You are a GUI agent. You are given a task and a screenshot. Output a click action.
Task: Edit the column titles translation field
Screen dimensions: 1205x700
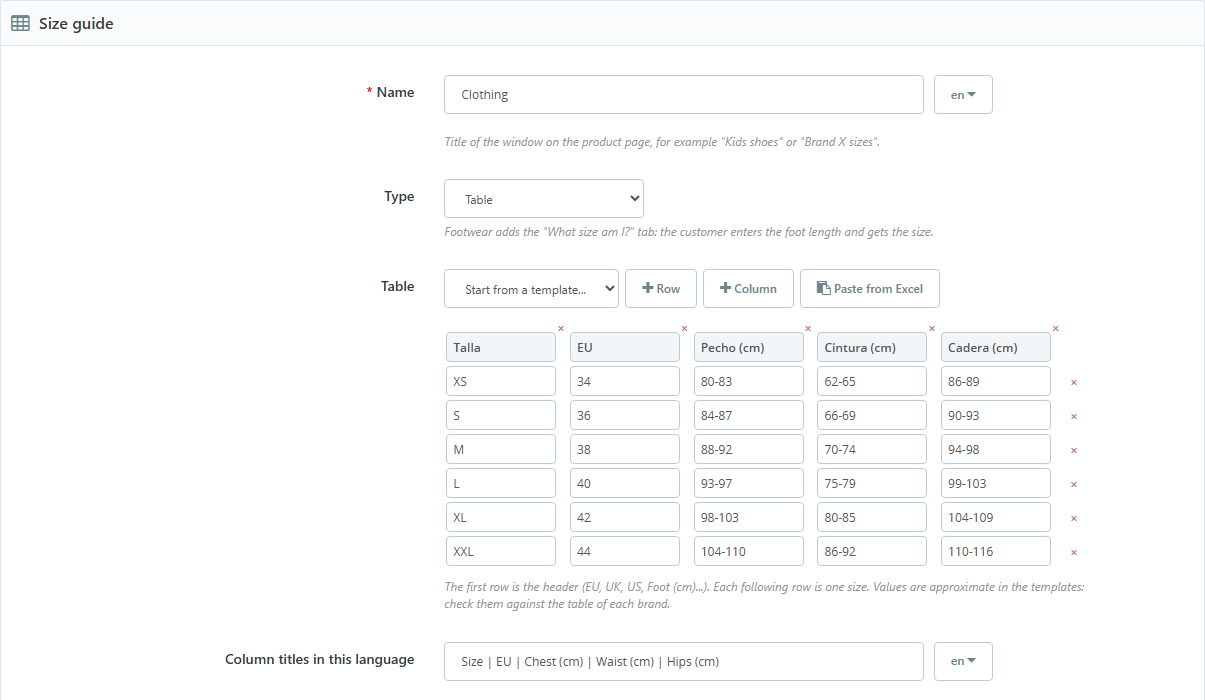click(x=684, y=661)
